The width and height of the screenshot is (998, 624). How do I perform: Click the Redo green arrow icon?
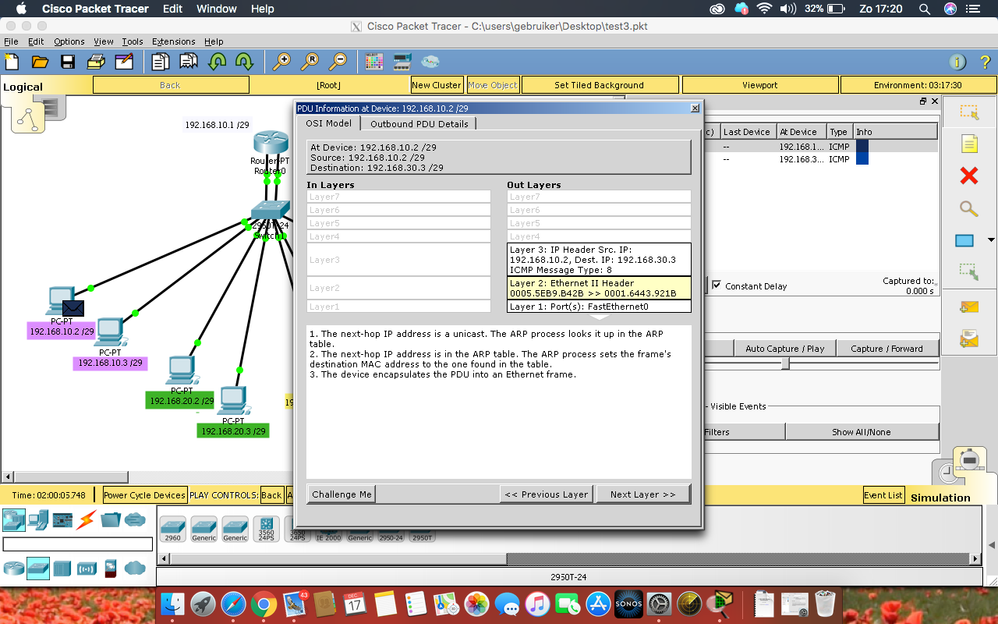(244, 62)
